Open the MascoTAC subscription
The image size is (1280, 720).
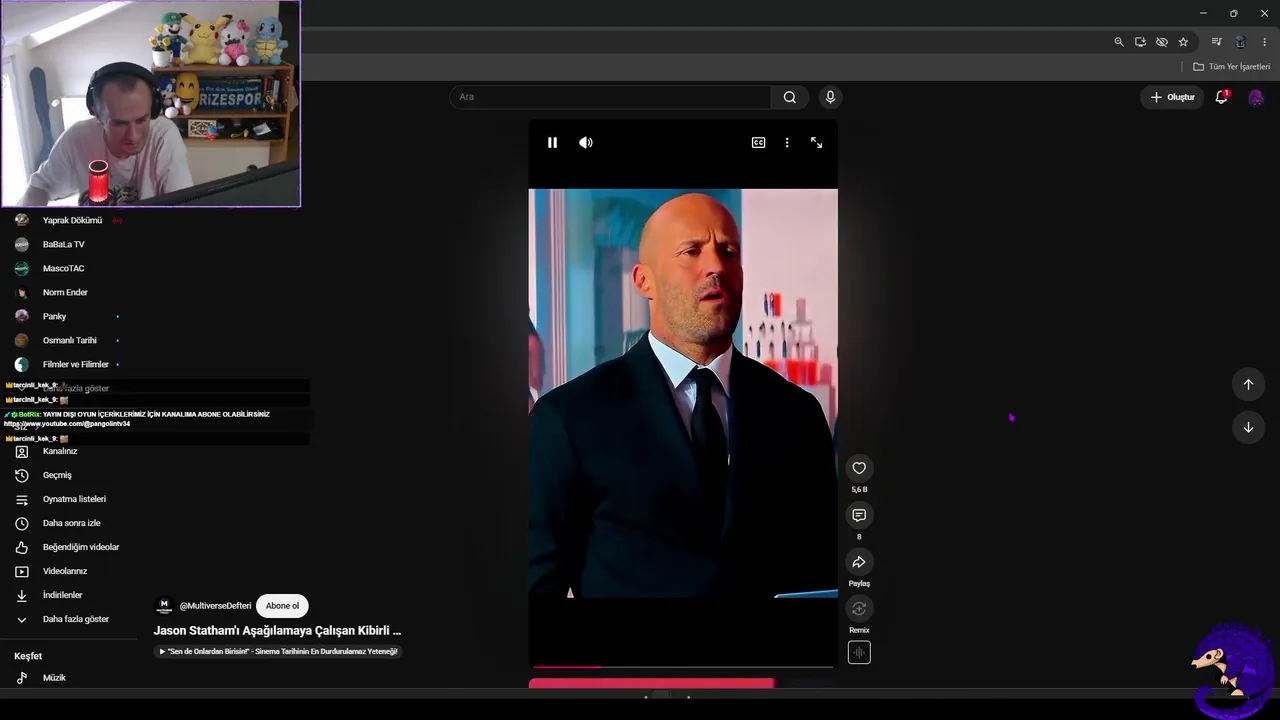click(63, 268)
